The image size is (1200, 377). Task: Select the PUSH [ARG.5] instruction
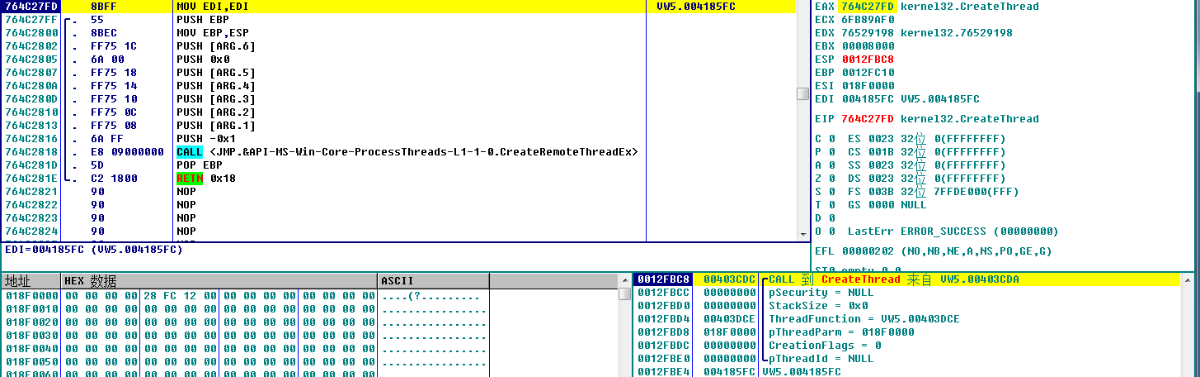[x=215, y=72]
